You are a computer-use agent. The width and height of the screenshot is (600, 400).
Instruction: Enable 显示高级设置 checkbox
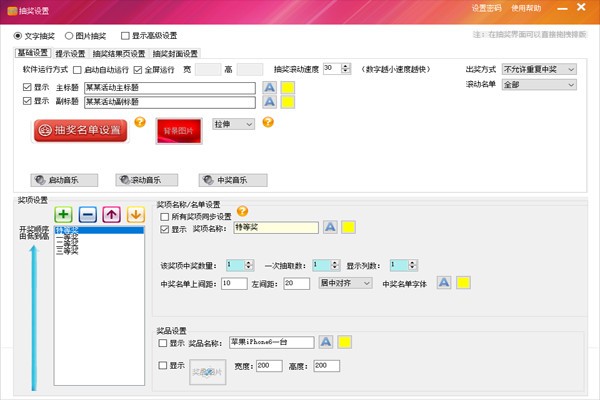[125, 35]
